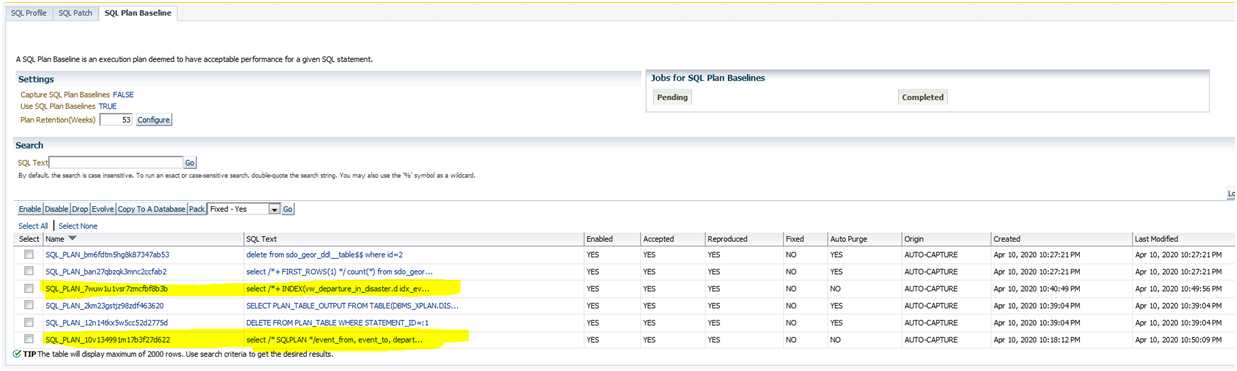Click Last Modified cell 'Apr 10, 2020 10:50:09 PM'
The width and height of the screenshot is (1237, 371).
[1178, 340]
